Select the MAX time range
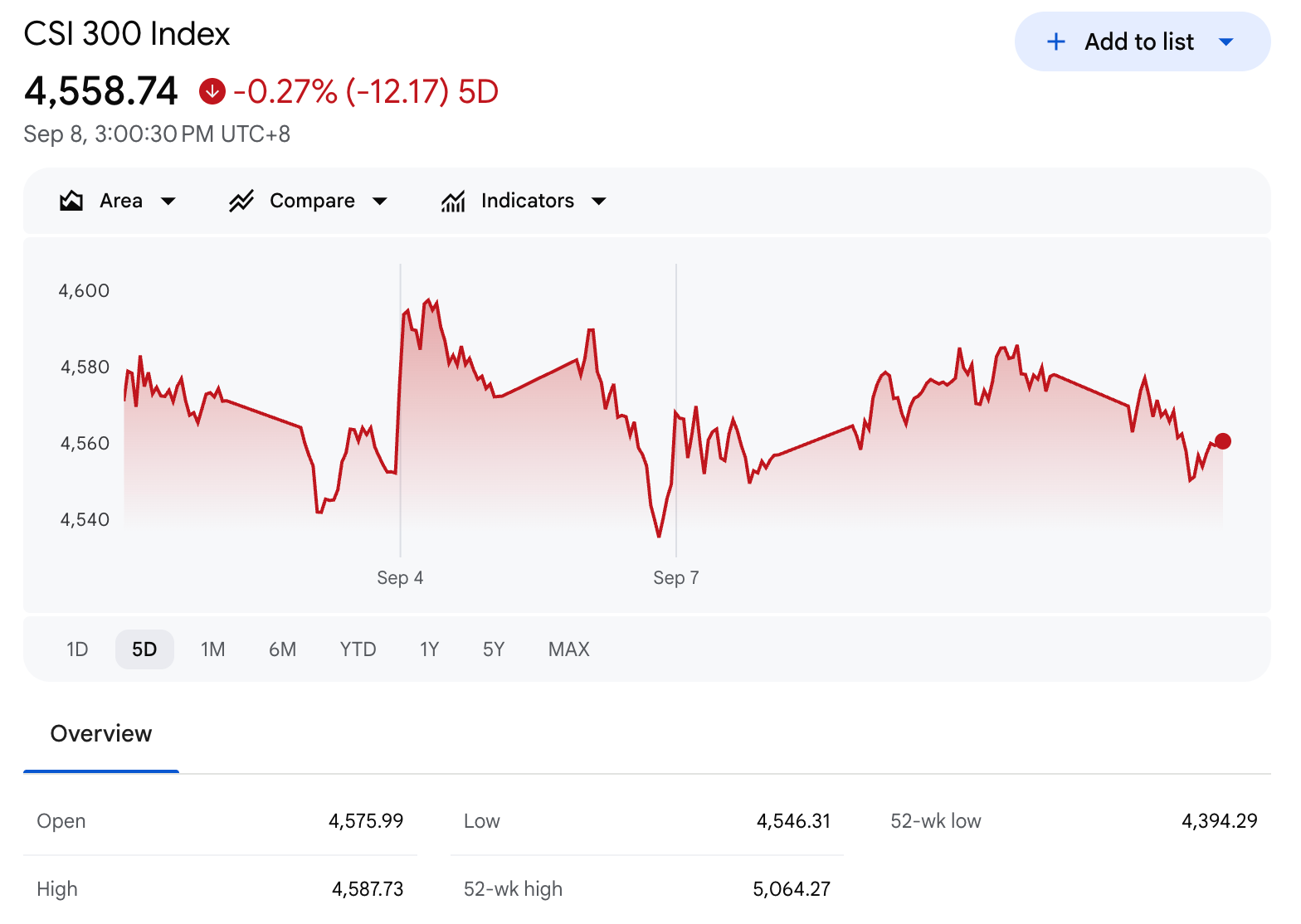Viewport: 1301px width, 924px height. pos(569,649)
